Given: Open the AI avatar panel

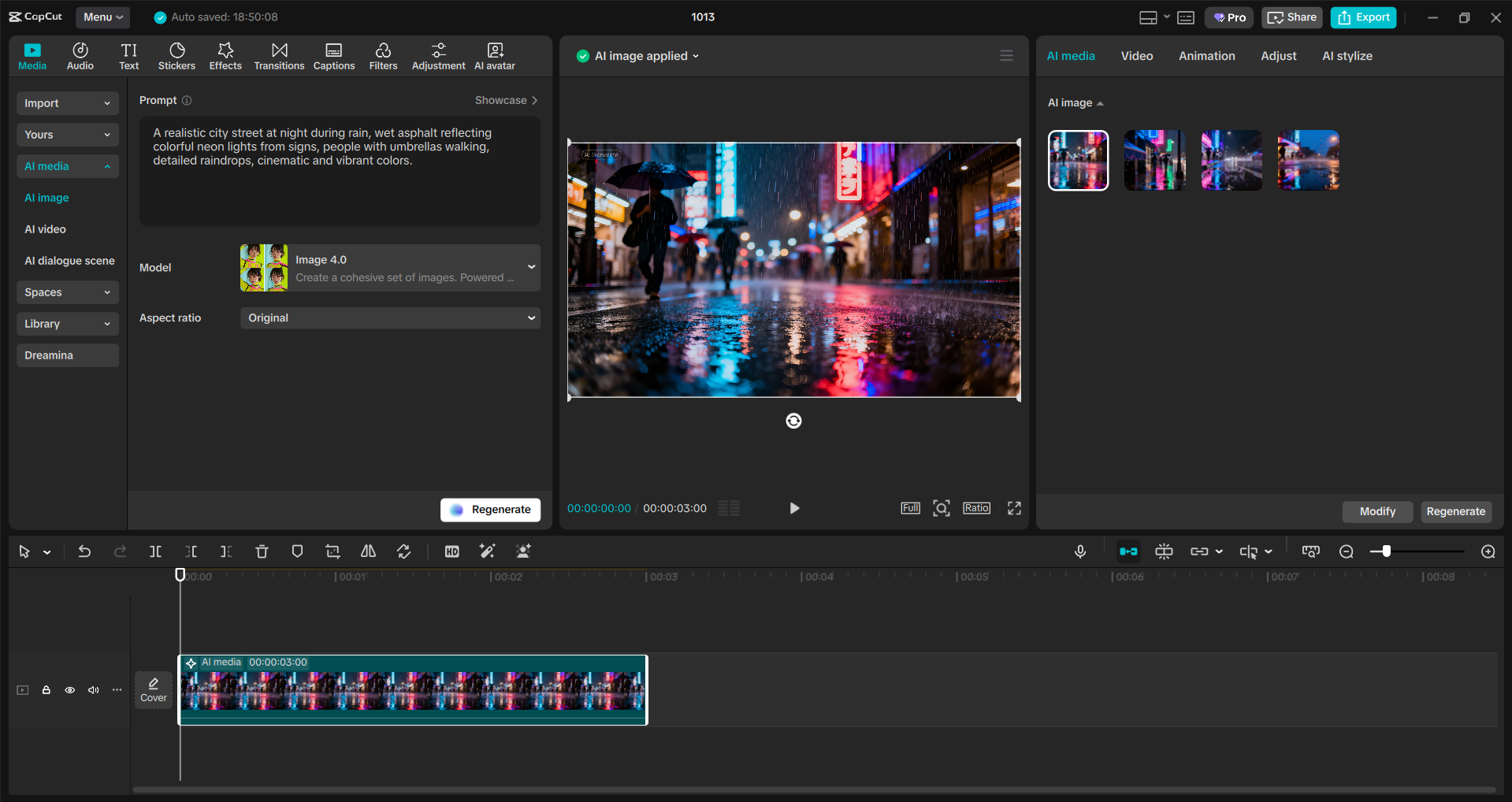Looking at the screenshot, I should (x=494, y=55).
